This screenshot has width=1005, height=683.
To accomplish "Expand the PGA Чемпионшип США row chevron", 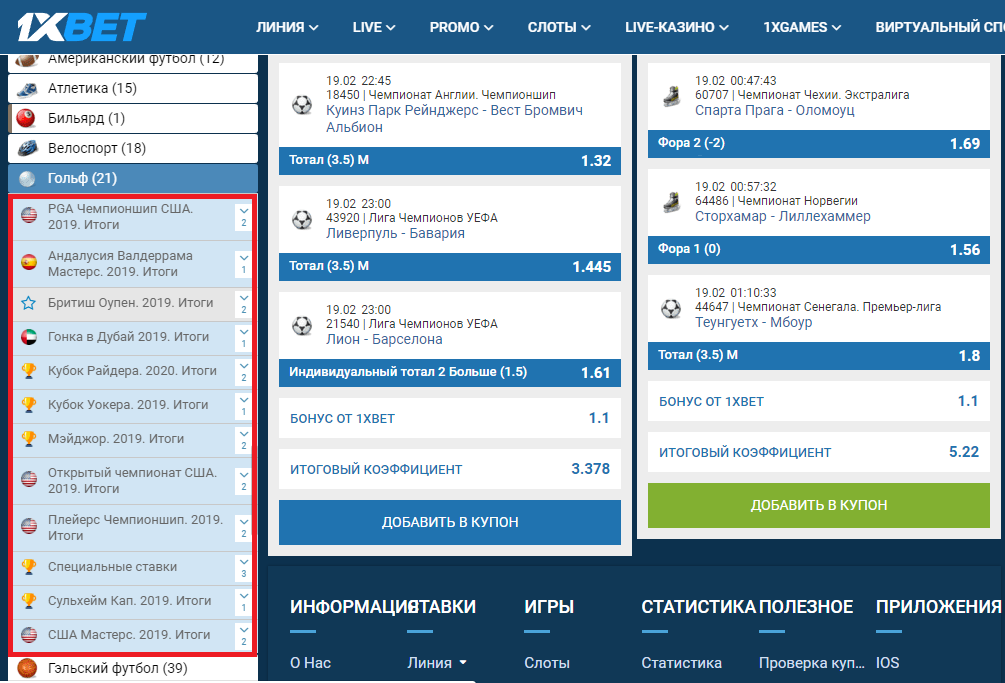I will pos(244,217).
